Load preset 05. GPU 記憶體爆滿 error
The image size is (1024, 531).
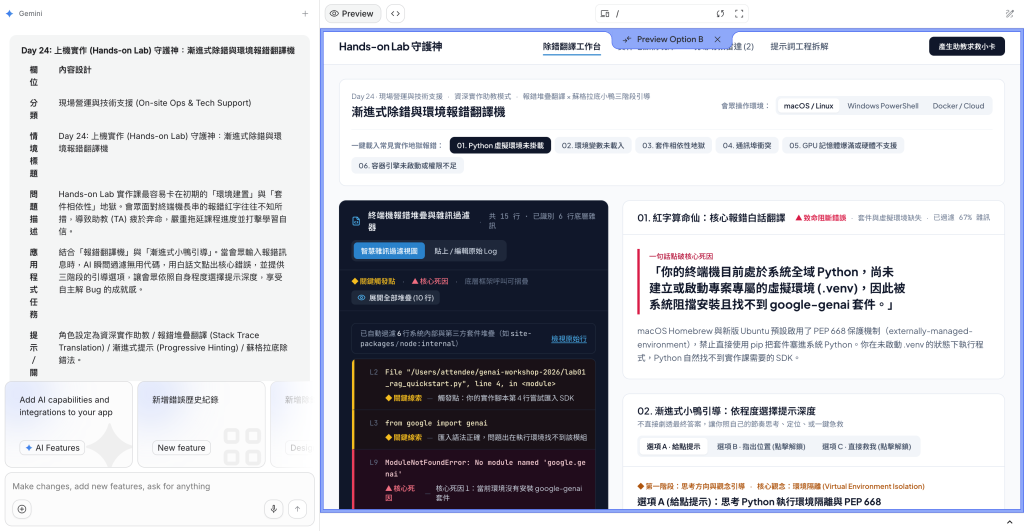(x=842, y=146)
